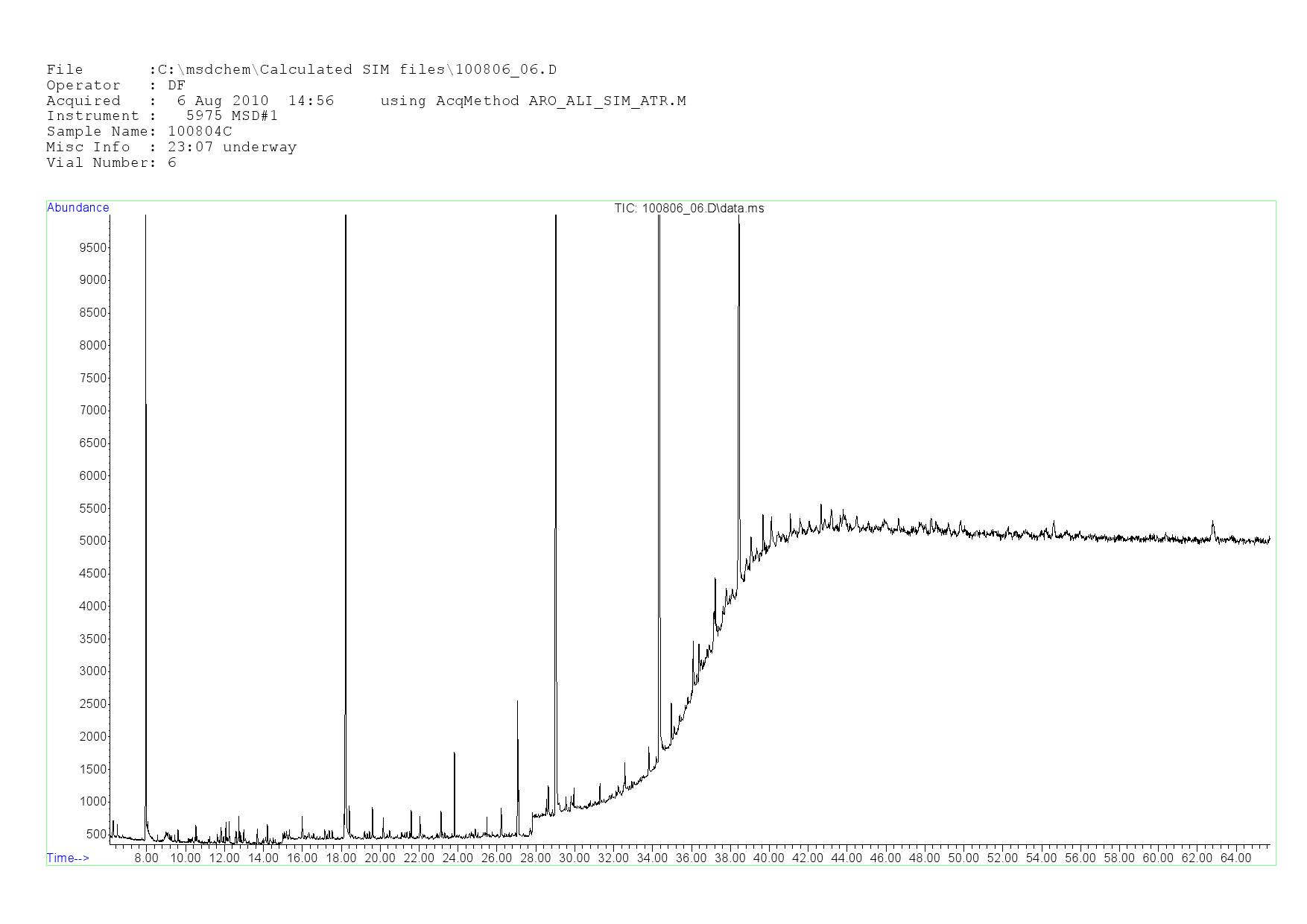1307x924 pixels.
Task: Click the 500 abundance axis label
Action: (x=96, y=835)
